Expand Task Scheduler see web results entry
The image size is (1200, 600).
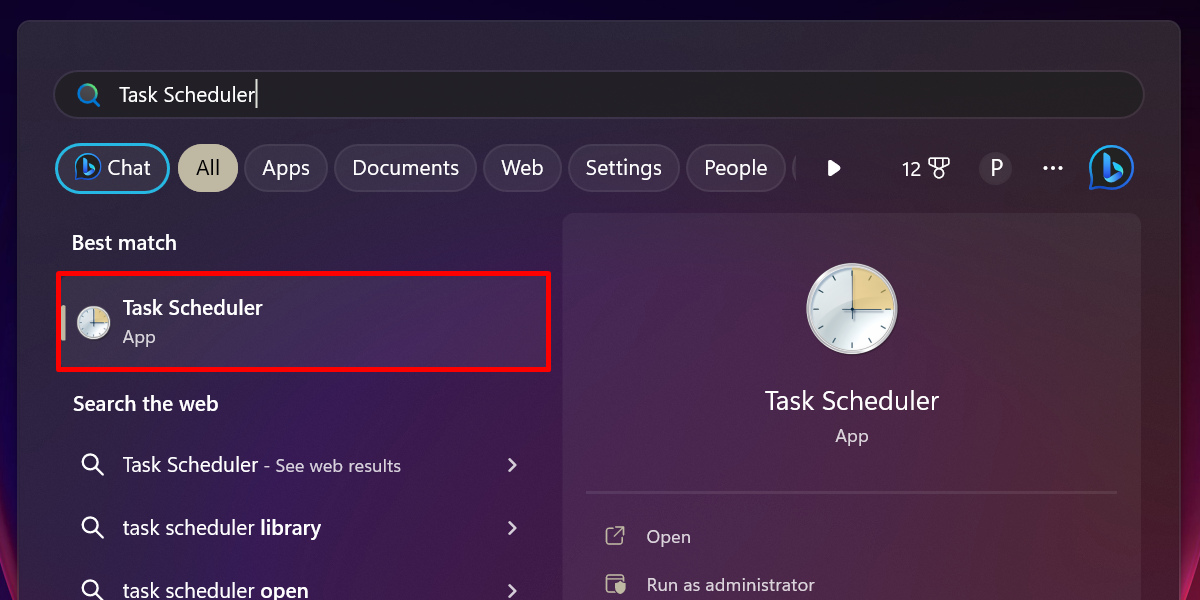(x=512, y=465)
